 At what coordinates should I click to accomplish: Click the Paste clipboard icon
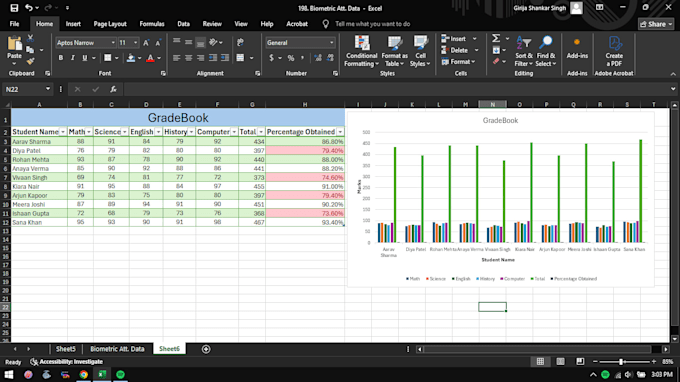pyautogui.click(x=14, y=44)
